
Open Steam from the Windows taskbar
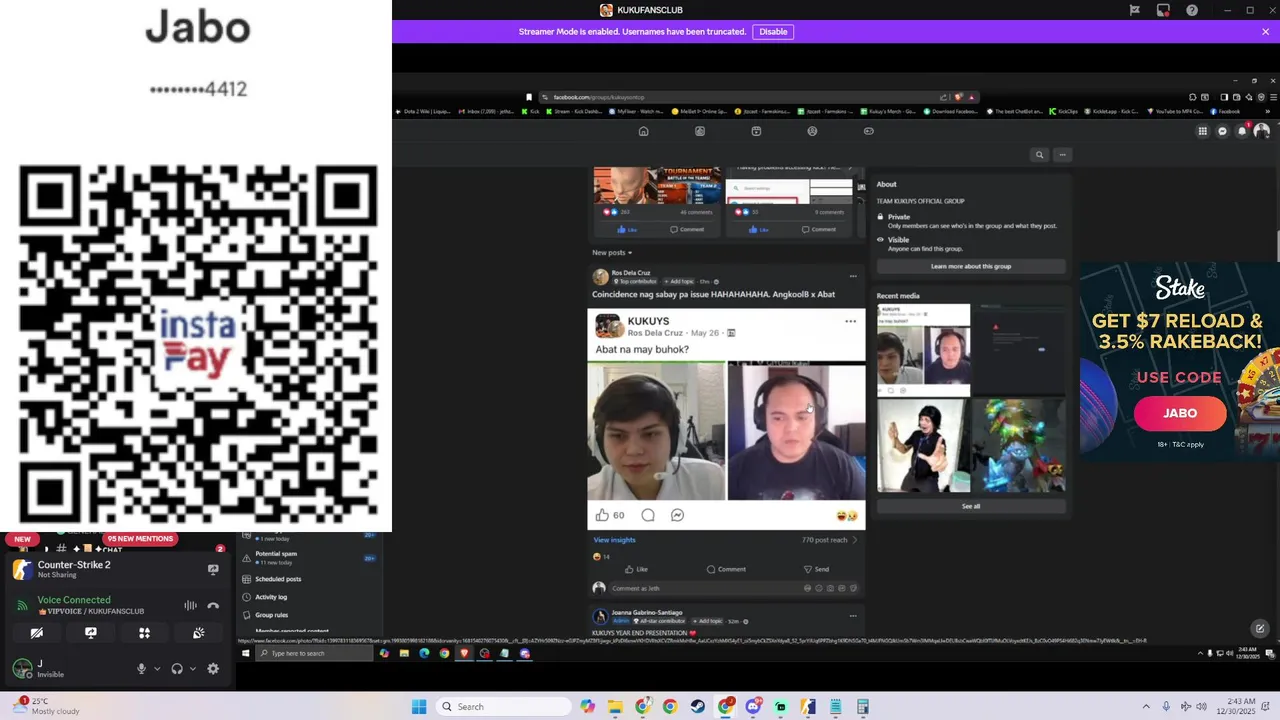click(x=697, y=707)
